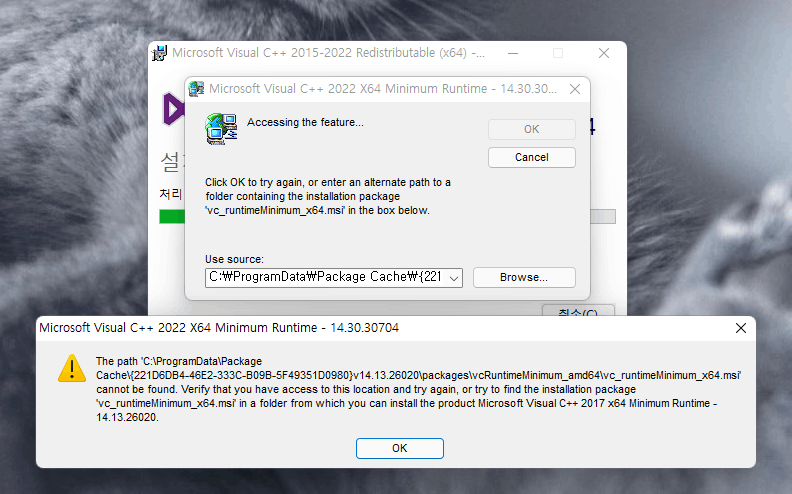Viewport: 792px width, 494px height.
Task: Click the Redistributable (x64) setup window icon
Action: pyautogui.click(x=160, y=53)
